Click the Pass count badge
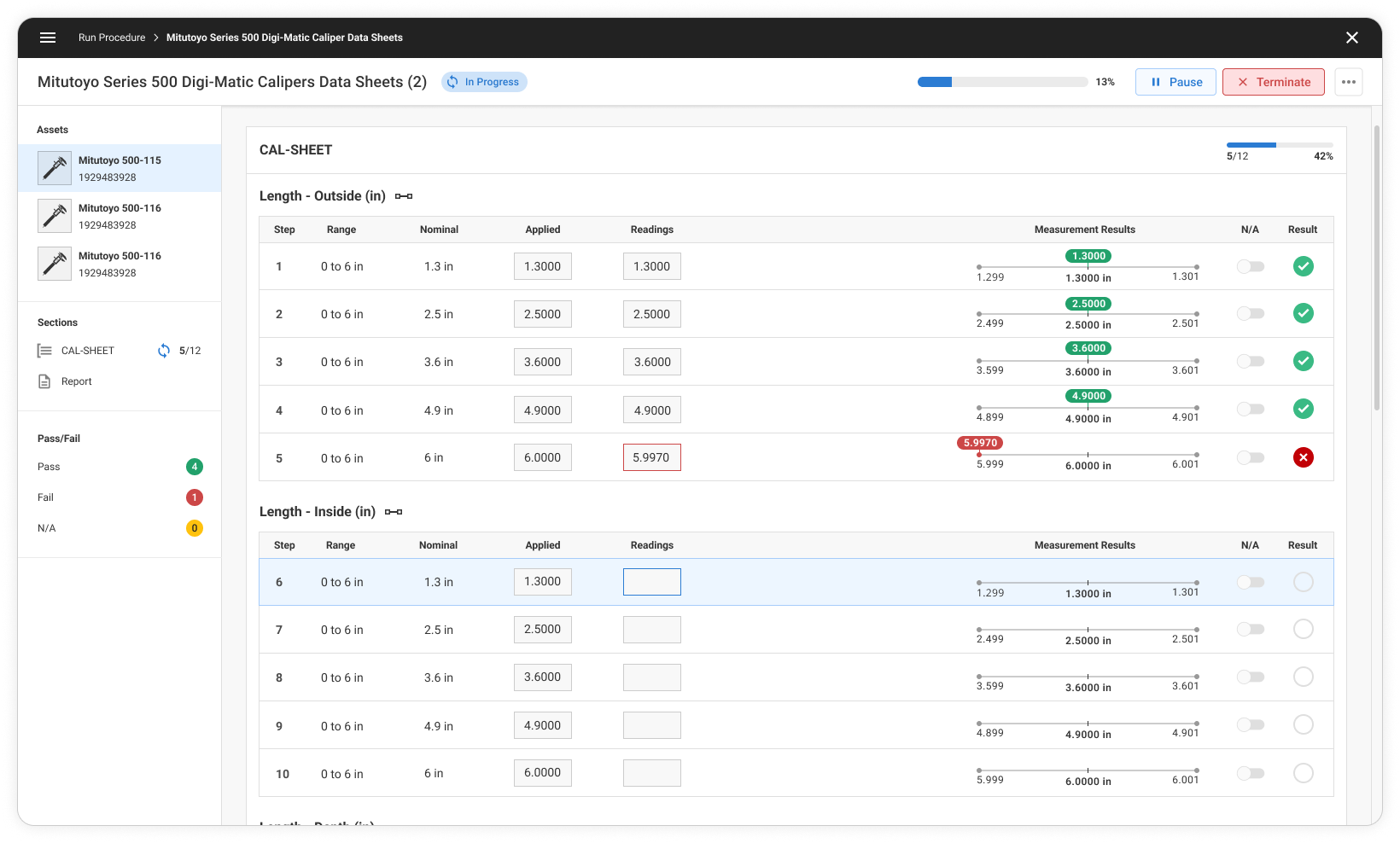Screen dimensions: 1400x843 tap(195, 467)
